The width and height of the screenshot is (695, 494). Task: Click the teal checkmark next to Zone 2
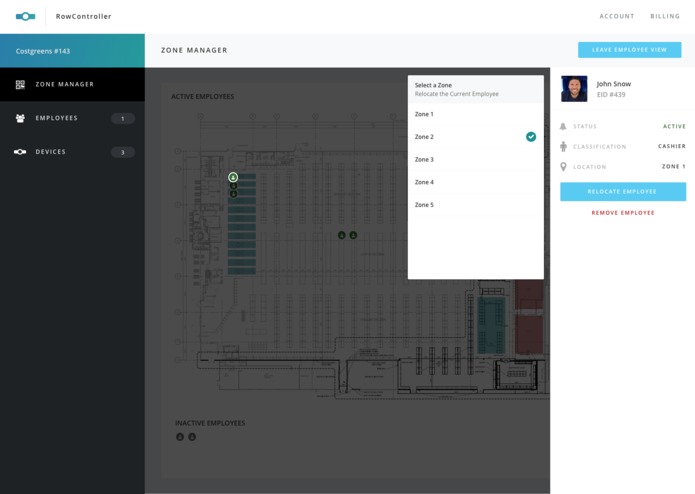[x=531, y=136]
